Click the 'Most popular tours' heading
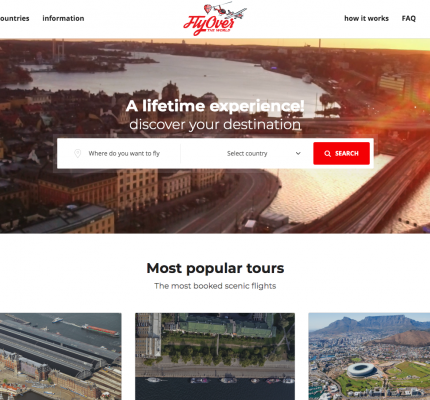The image size is (430, 400). click(215, 268)
